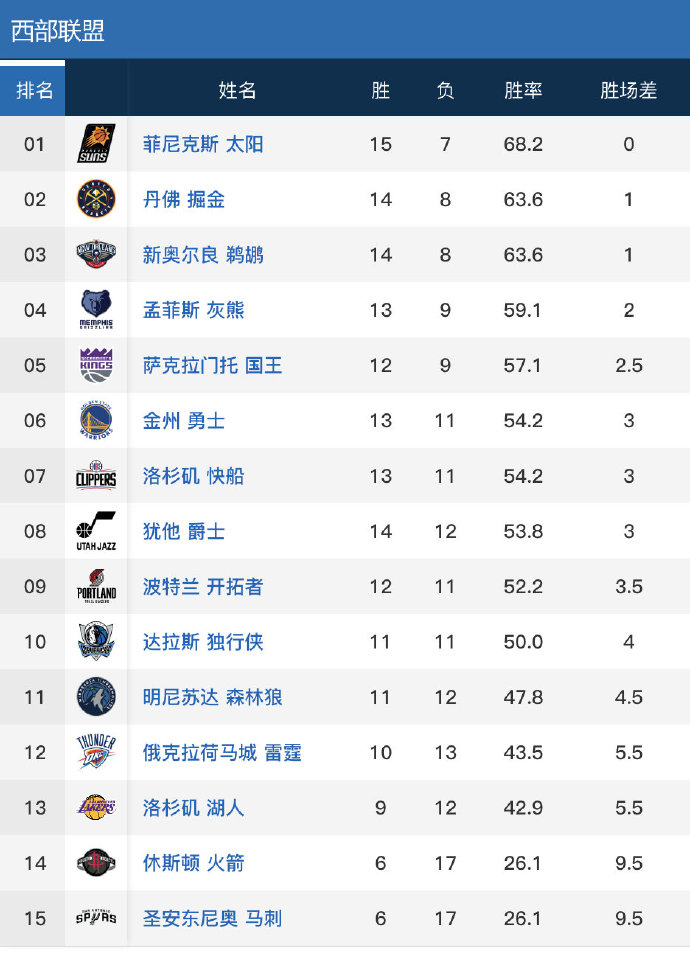Click the Dallas Mavericks logo
Image resolution: width=690 pixels, height=969 pixels.
pos(97,641)
